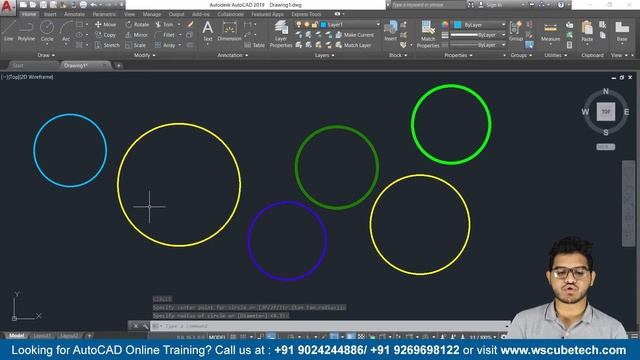Expand the Block panel
Viewport: 640px width, 360px height.
point(398,55)
